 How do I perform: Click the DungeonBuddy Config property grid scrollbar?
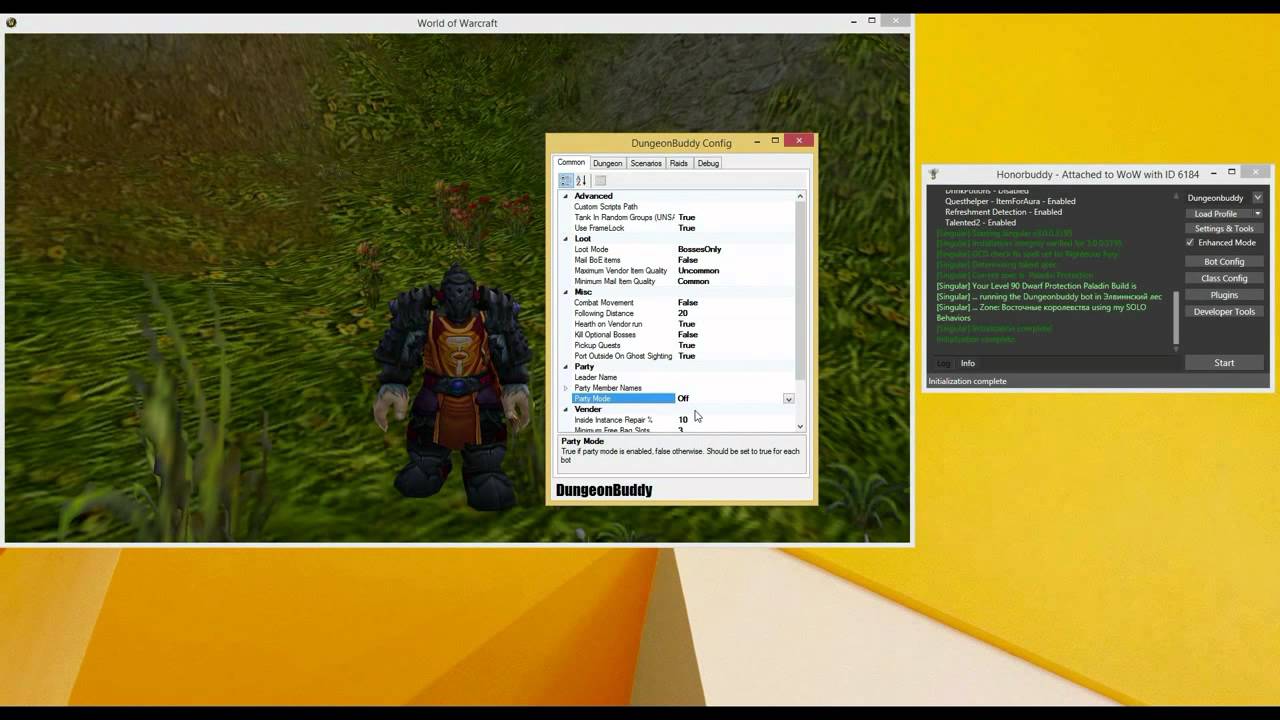800,290
